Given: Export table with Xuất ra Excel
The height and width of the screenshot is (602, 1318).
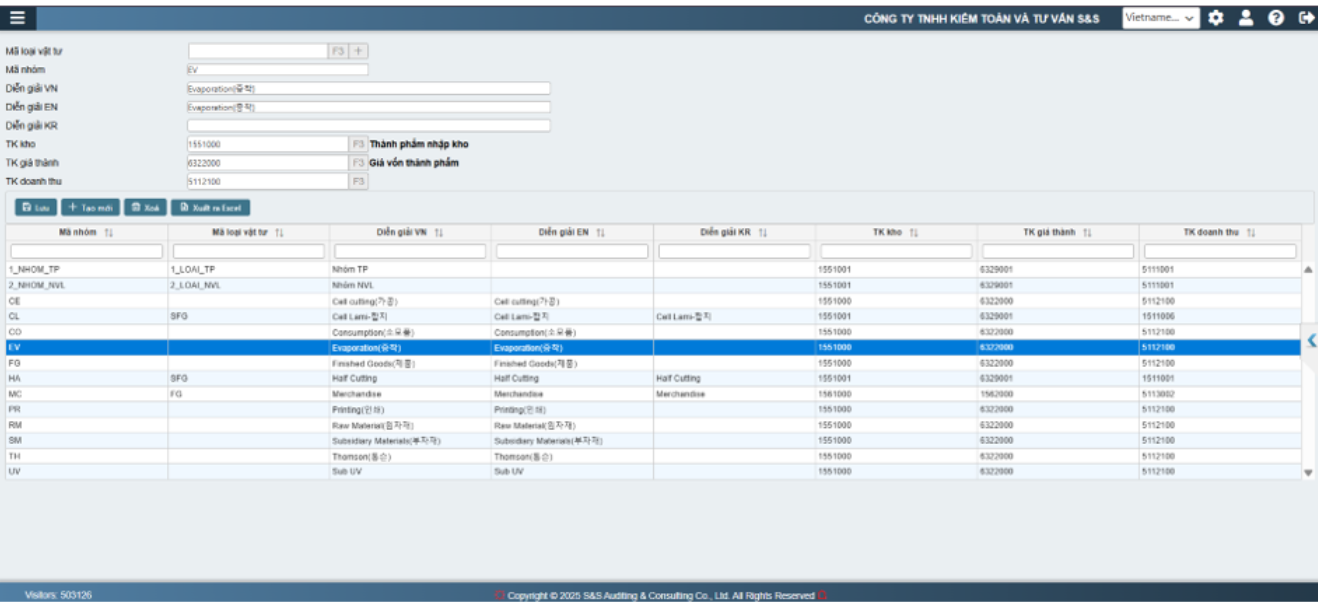Looking at the screenshot, I should (210, 207).
